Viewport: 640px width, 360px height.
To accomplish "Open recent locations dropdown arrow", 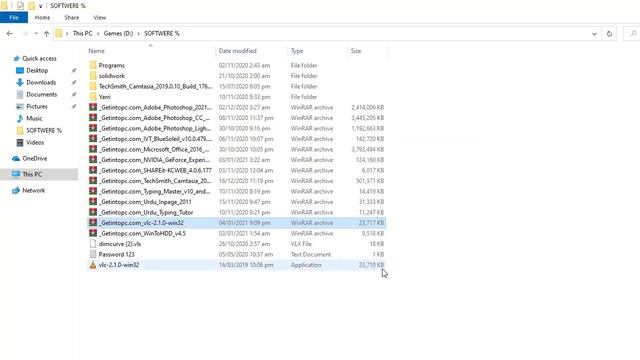I will pyautogui.click(x=36, y=33).
